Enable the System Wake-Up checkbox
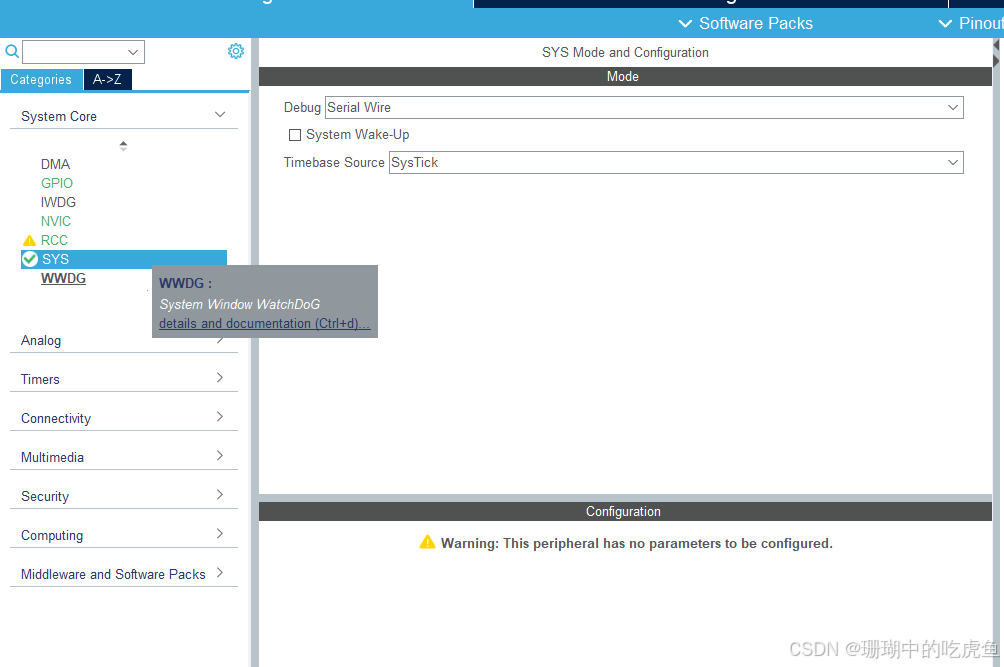Image resolution: width=1004 pixels, height=667 pixels. (x=295, y=135)
